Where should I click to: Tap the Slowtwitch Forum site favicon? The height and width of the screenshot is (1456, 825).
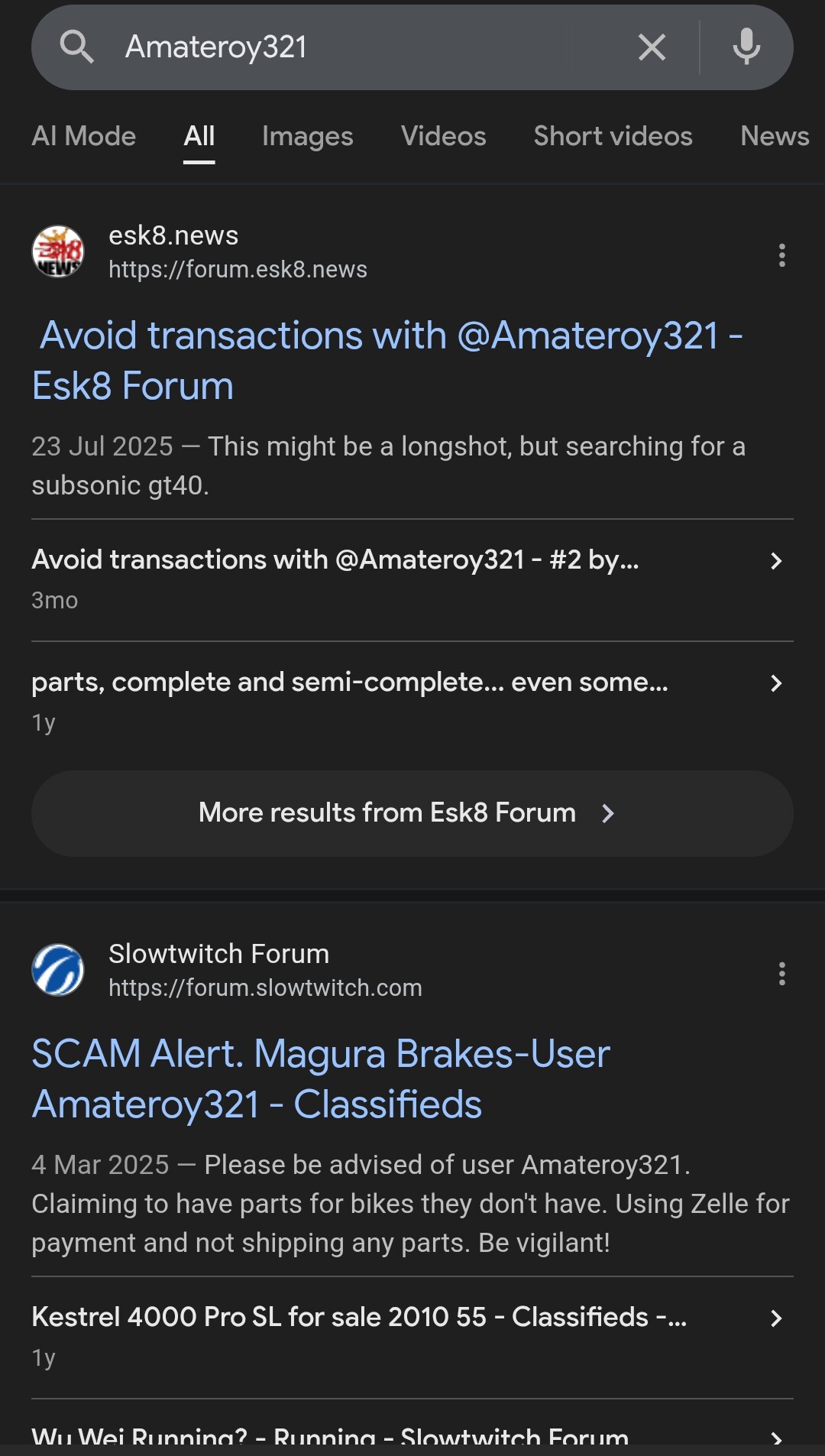[58, 970]
